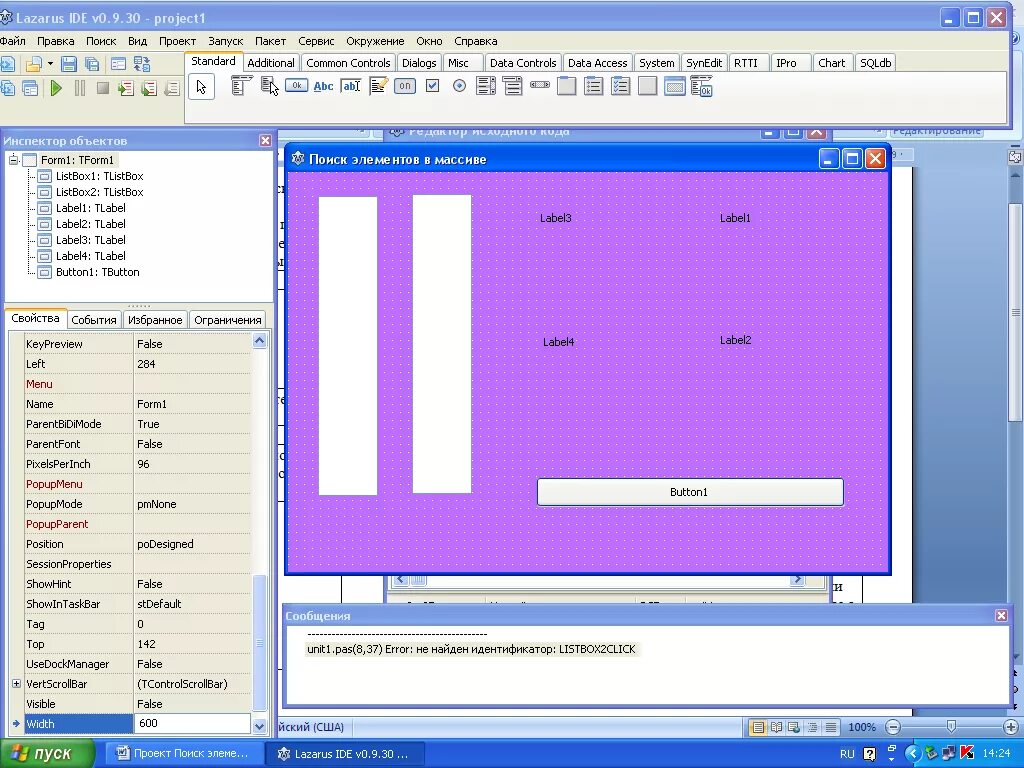Collapse the Form1: TForm1 tree node
Viewport: 1024px width, 768px height.
coord(13,159)
